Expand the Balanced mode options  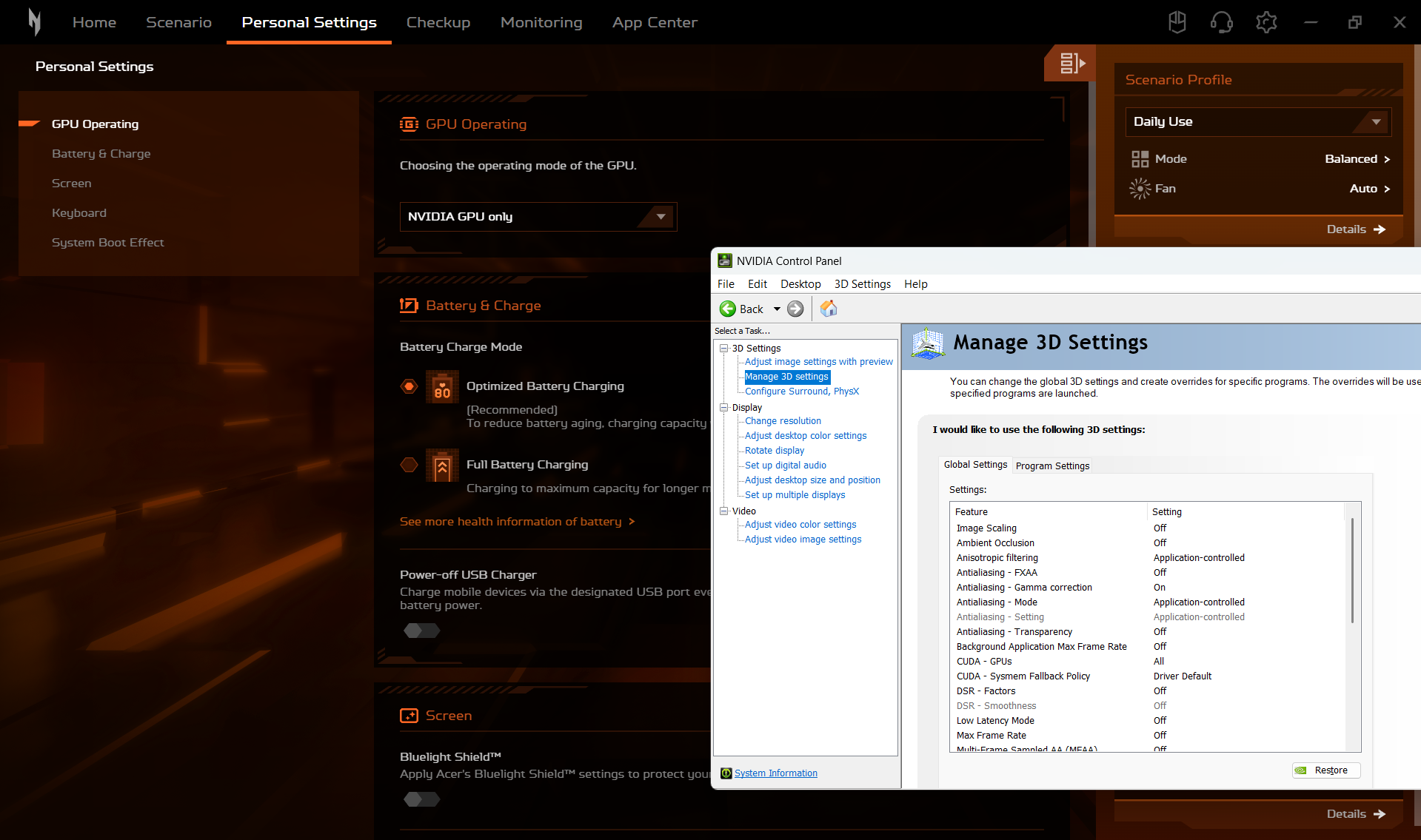coord(1358,159)
